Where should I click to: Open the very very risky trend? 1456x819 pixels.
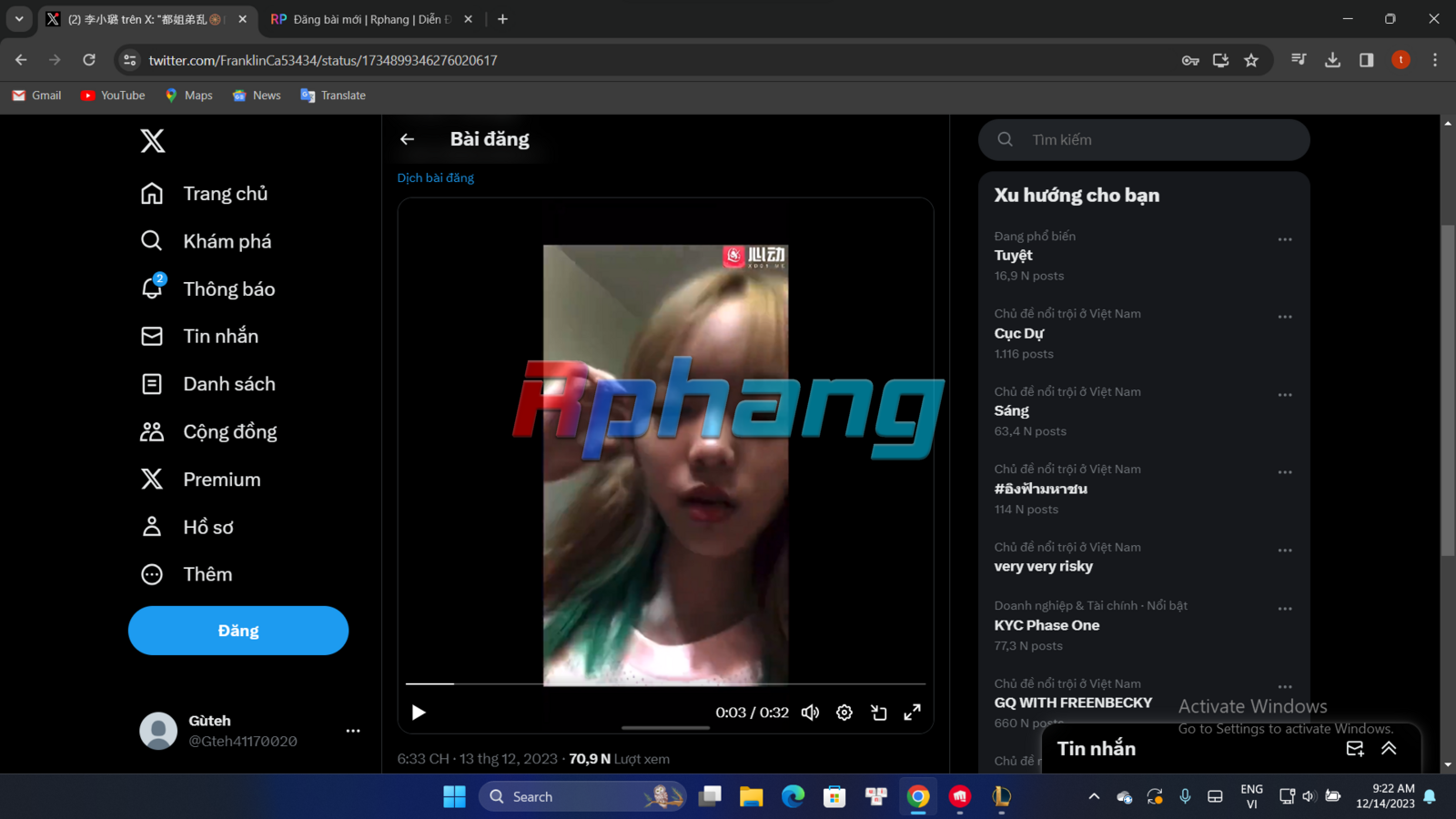click(x=1044, y=566)
